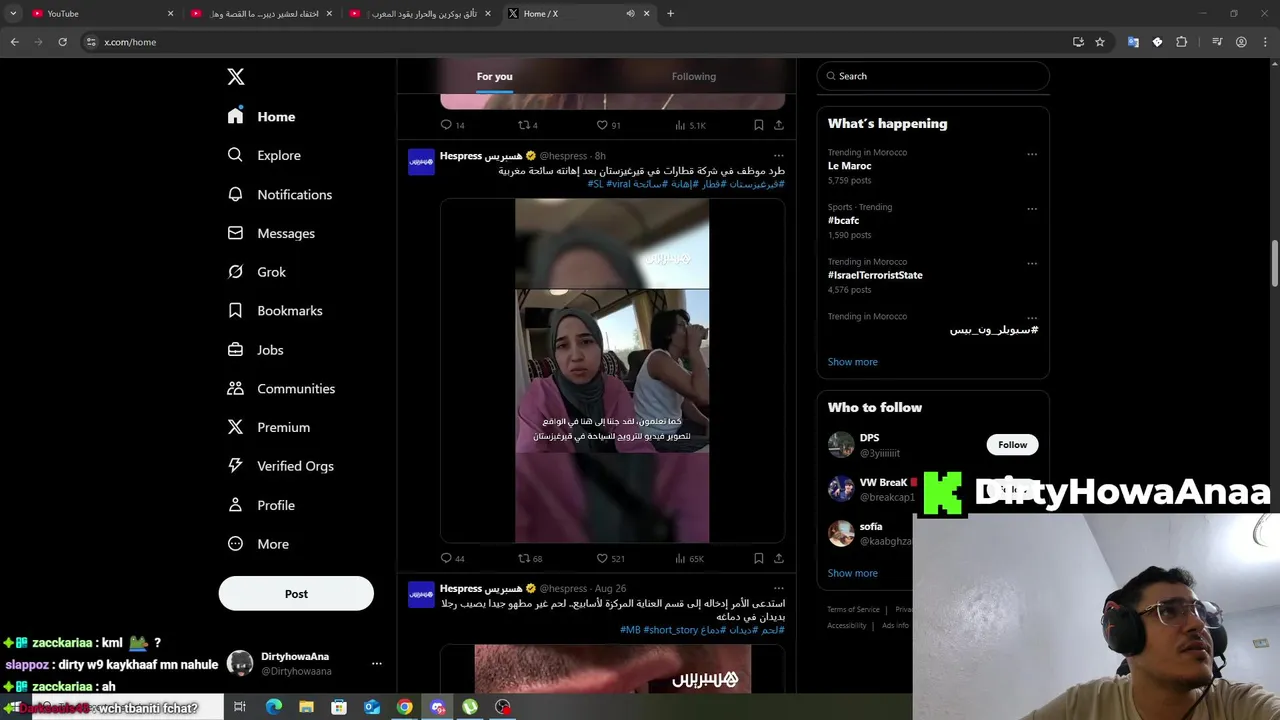Open Hespress avatar on 8h post
Image resolution: width=1280 pixels, height=720 pixels.
421,162
